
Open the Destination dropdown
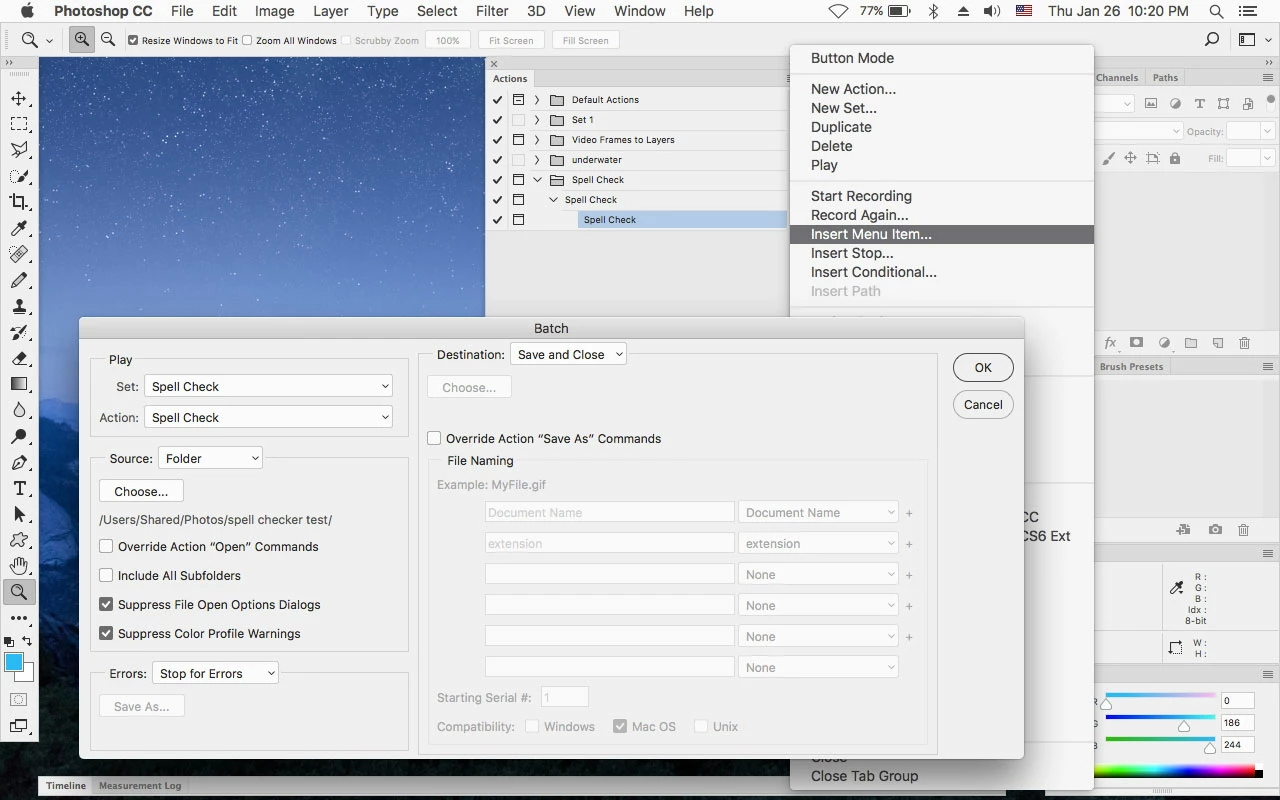click(x=568, y=355)
